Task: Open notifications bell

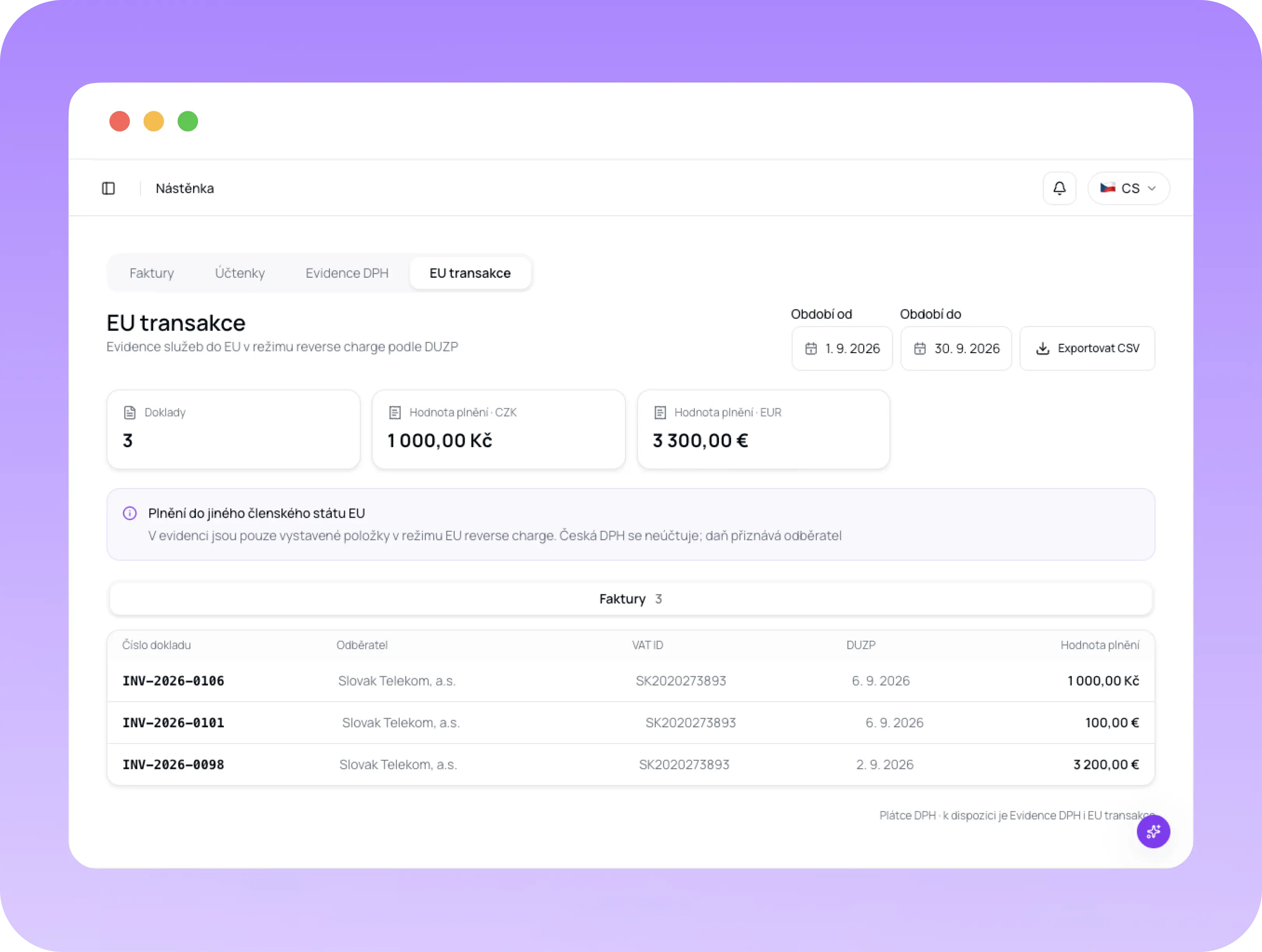Action: 1059,188
